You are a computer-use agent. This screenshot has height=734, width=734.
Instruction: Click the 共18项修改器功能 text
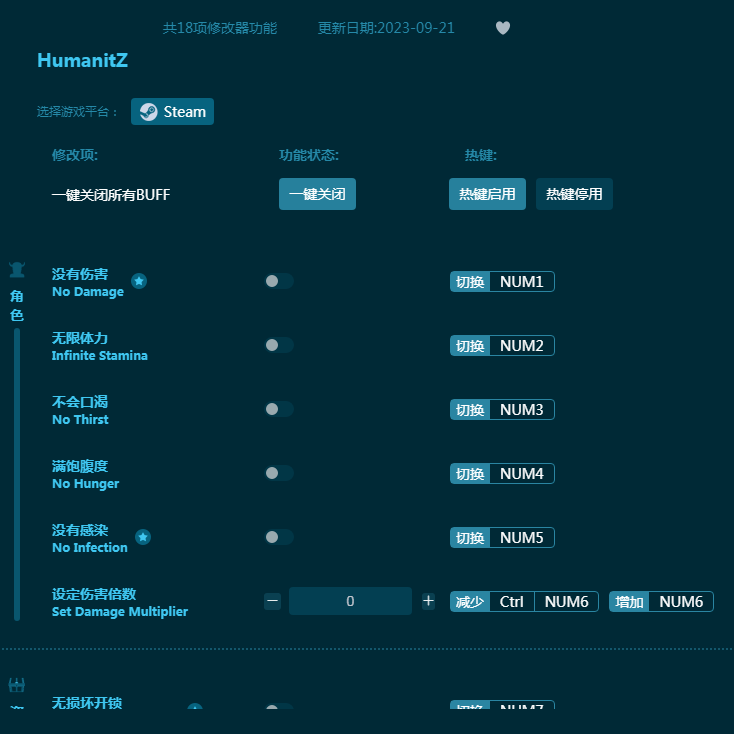pyautogui.click(x=220, y=28)
